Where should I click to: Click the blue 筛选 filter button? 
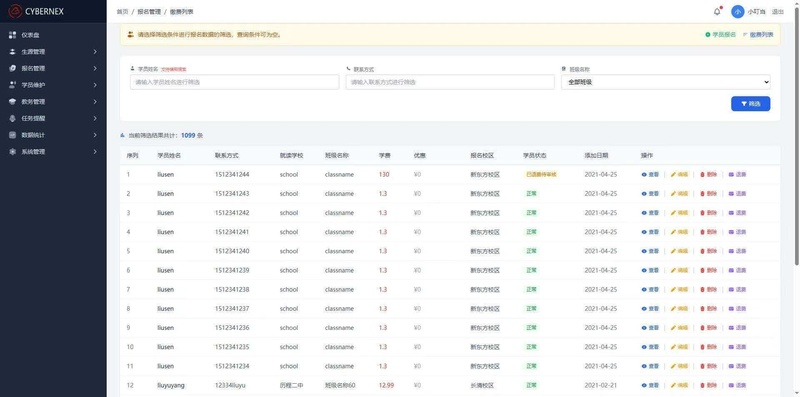(751, 104)
